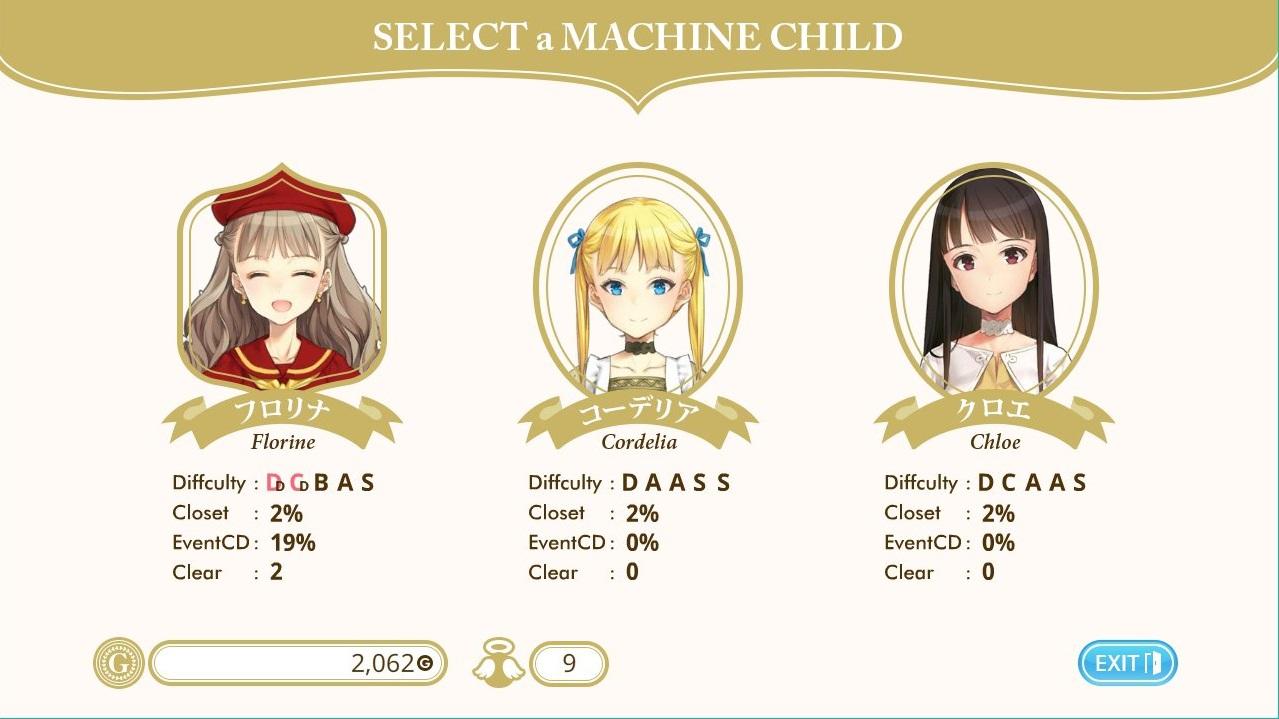1279x719 pixels.
Task: Click Florine's difficulty rating letters
Action: click(322, 483)
